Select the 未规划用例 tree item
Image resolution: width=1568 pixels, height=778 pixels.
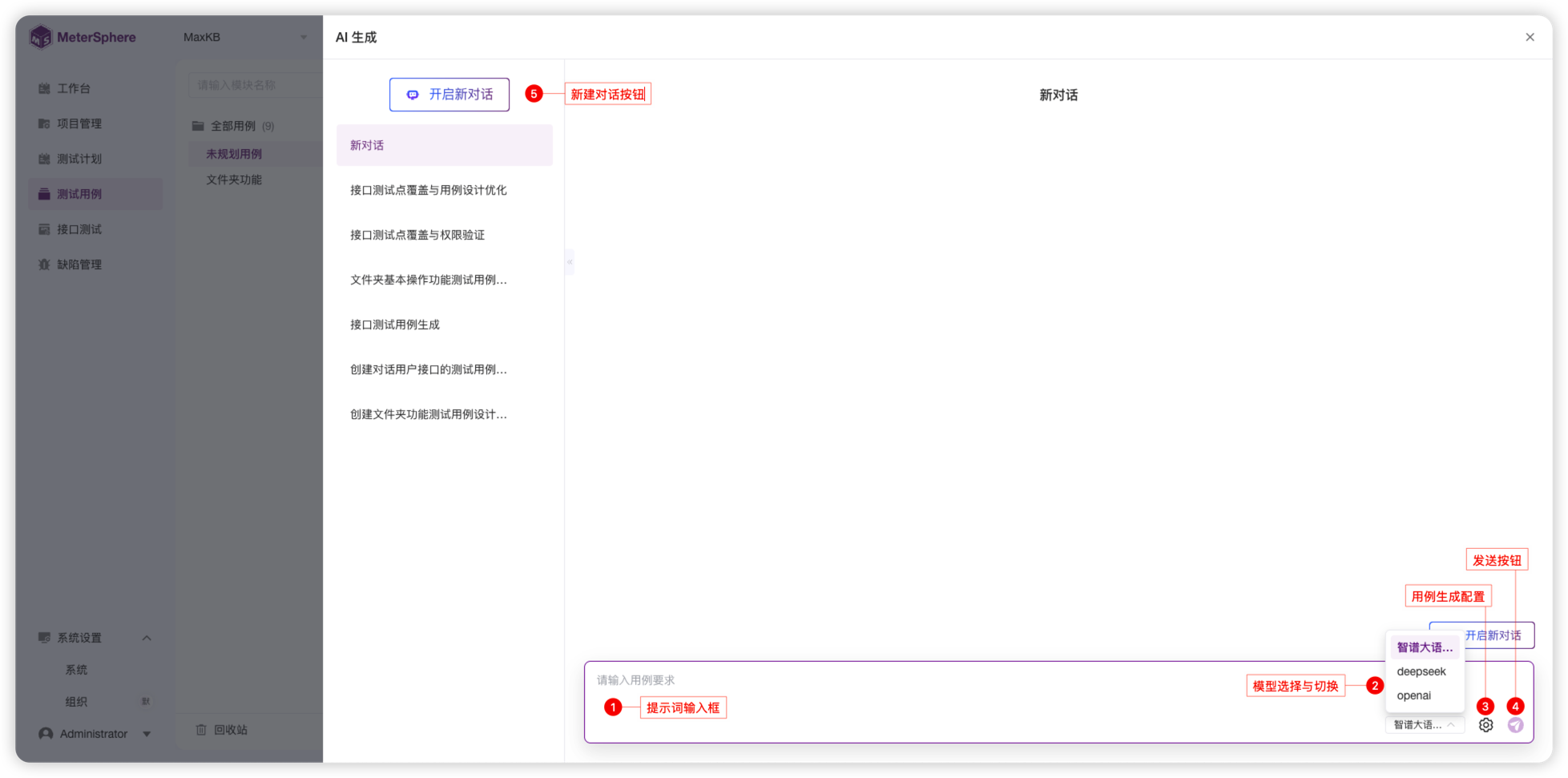pyautogui.click(x=234, y=153)
